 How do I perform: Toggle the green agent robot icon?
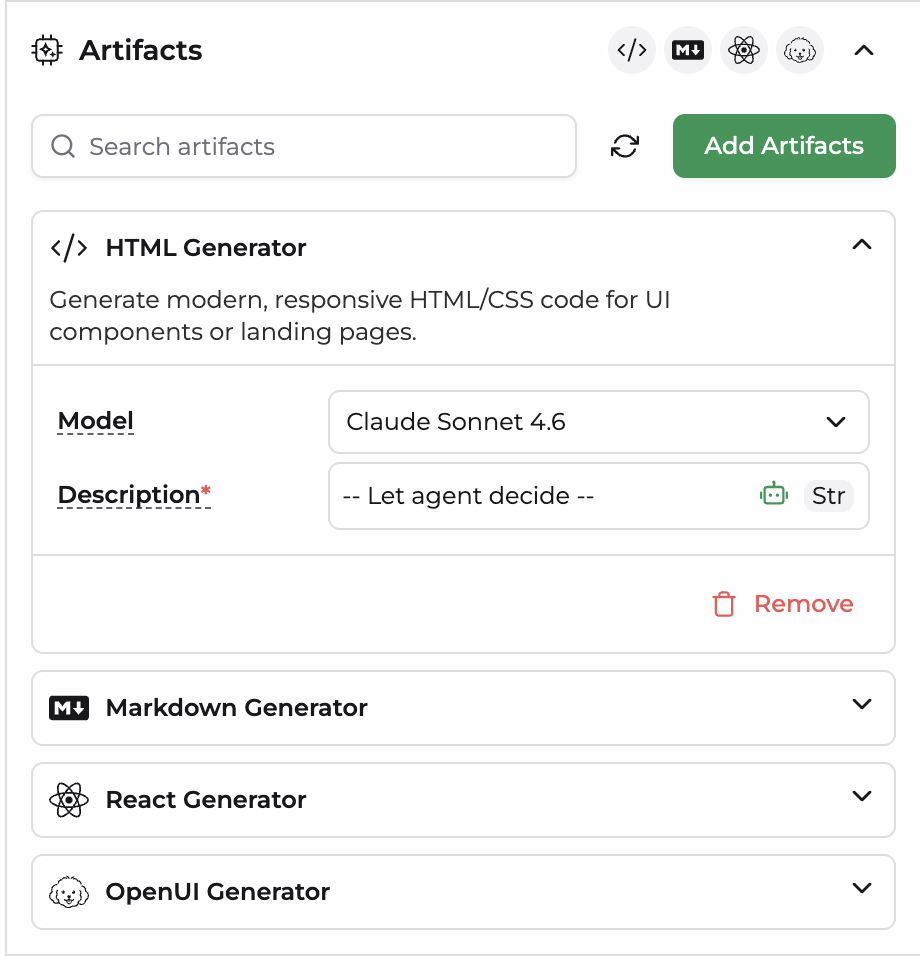click(774, 494)
